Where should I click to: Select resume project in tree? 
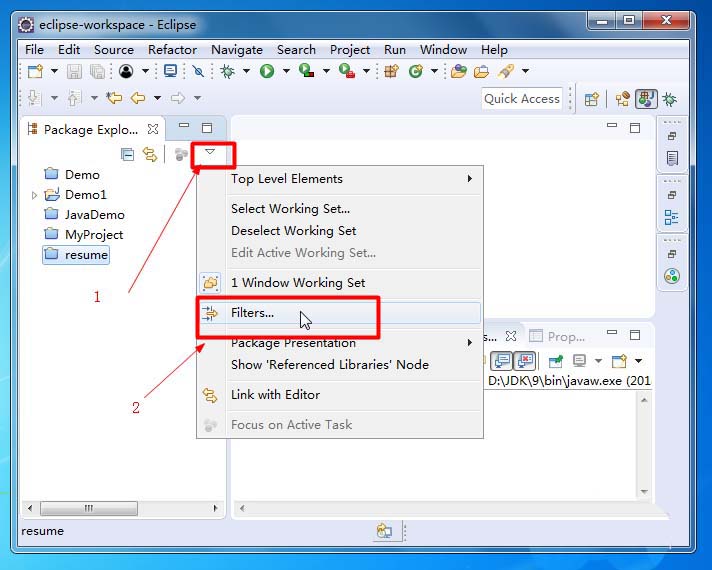pyautogui.click(x=76, y=255)
